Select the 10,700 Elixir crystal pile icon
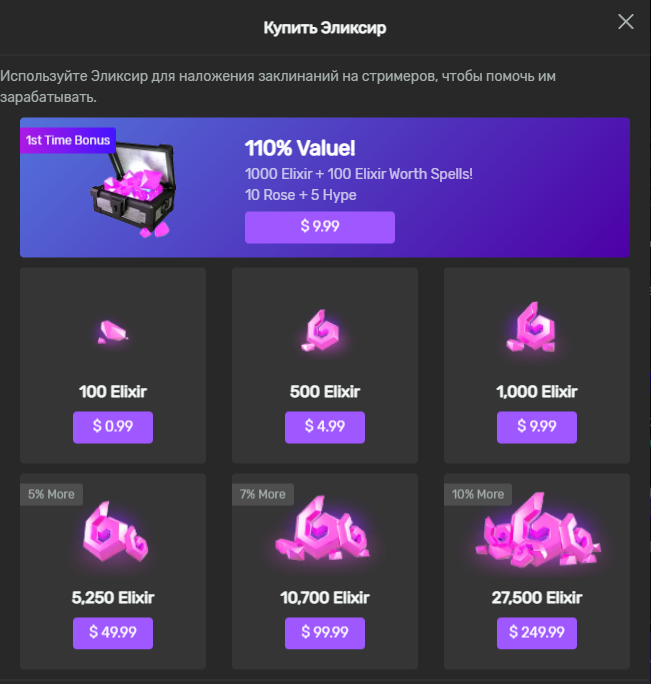Screen dimensions: 651x684 (323, 529)
